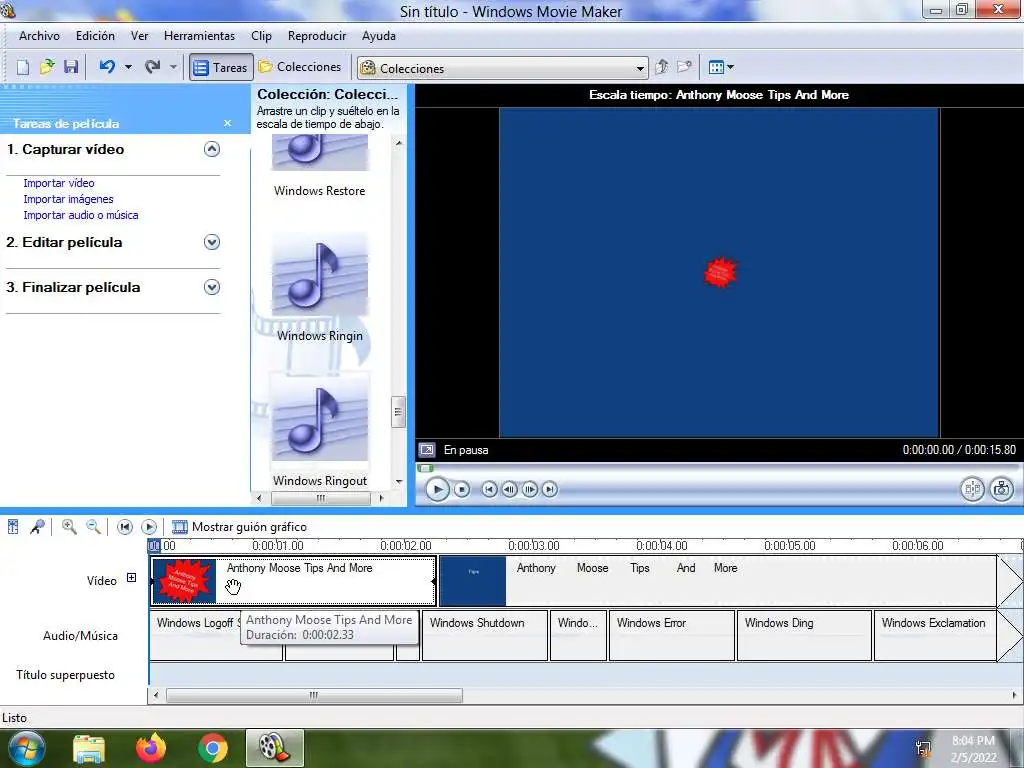Screen dimensions: 1024x768
Task: Select the Anthony Moose Tips And More title clip
Action: coord(293,581)
